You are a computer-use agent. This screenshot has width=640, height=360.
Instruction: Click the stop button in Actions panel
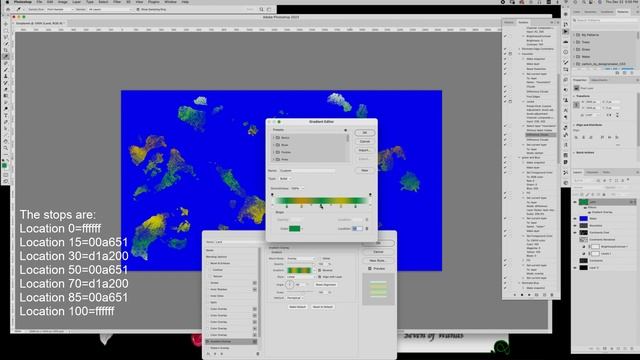point(514,295)
